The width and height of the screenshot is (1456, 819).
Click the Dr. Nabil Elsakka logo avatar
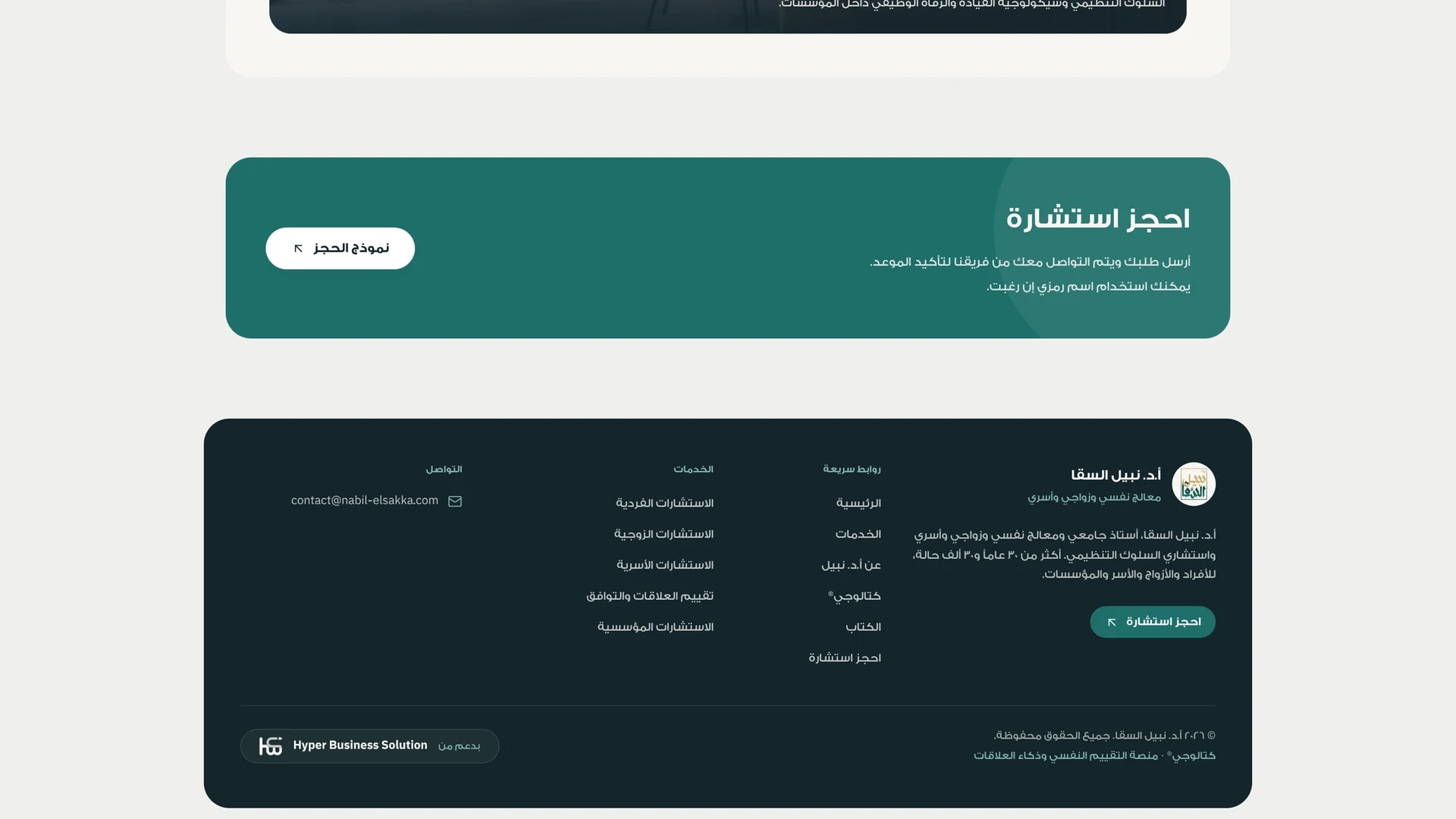[1194, 484]
